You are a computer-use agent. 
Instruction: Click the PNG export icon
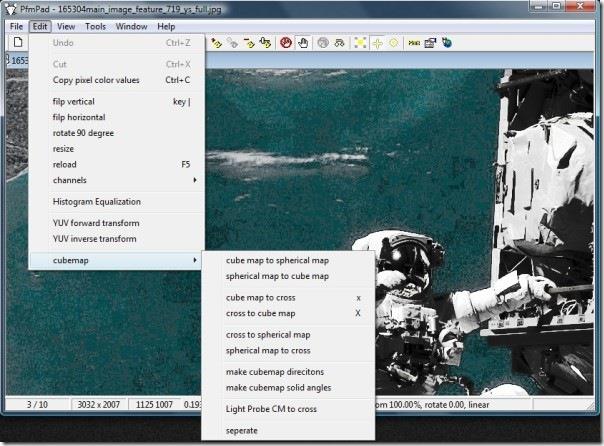click(x=413, y=43)
